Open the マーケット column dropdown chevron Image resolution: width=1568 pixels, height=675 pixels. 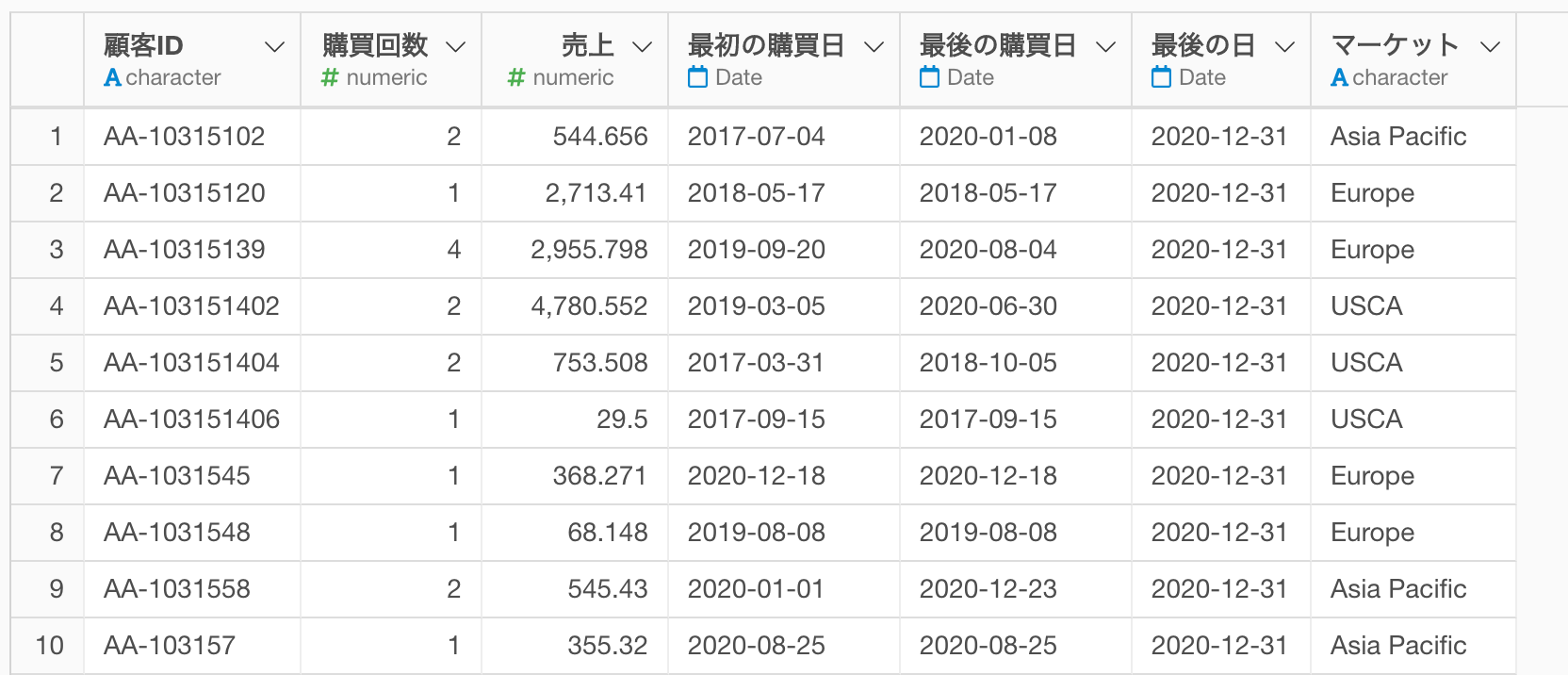pyautogui.click(x=1490, y=47)
